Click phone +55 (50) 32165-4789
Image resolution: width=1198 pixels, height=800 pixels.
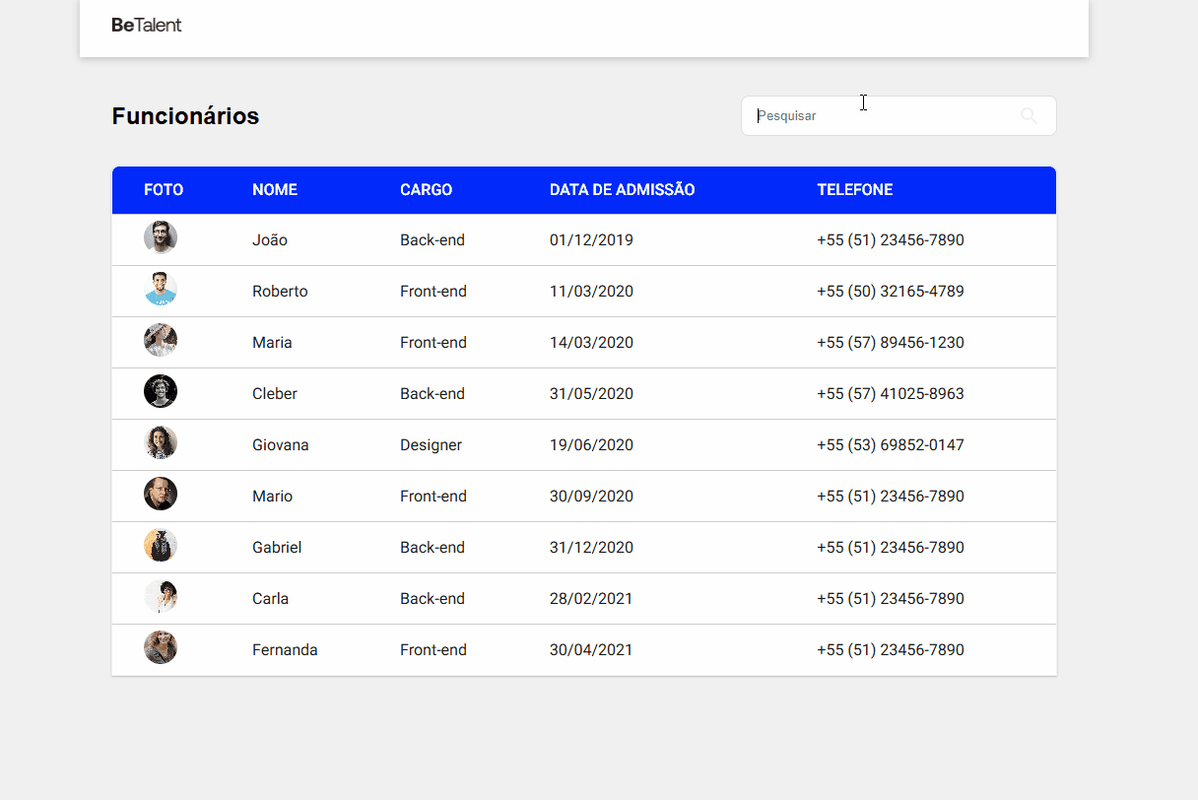890,291
